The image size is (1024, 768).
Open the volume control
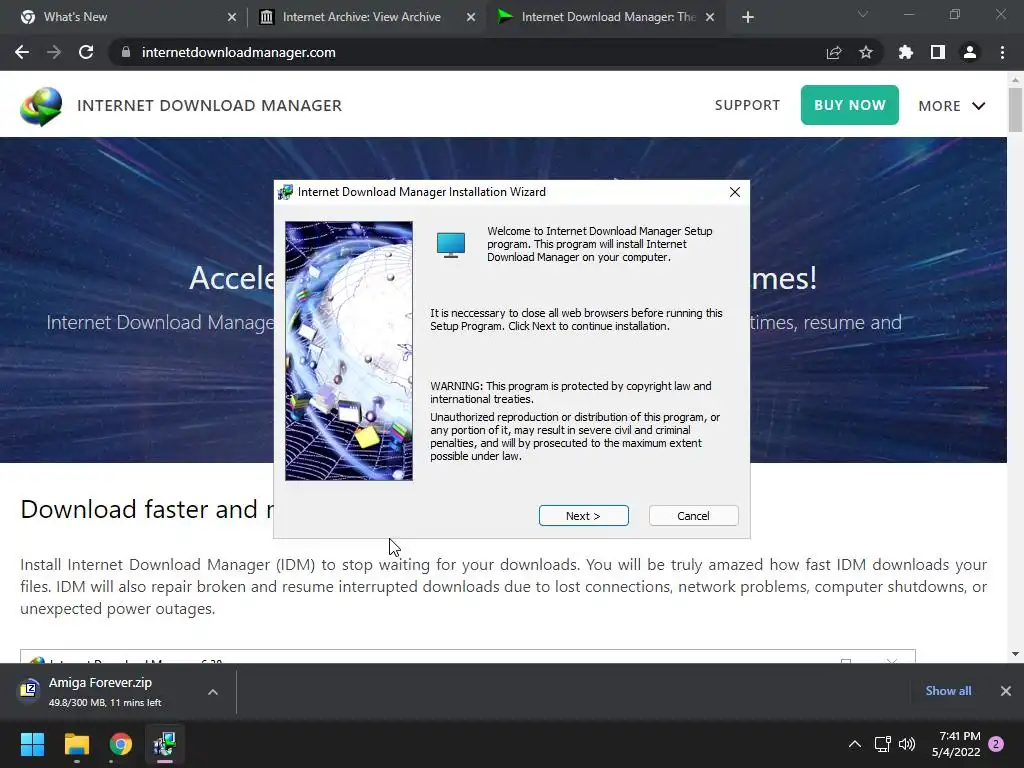907,744
